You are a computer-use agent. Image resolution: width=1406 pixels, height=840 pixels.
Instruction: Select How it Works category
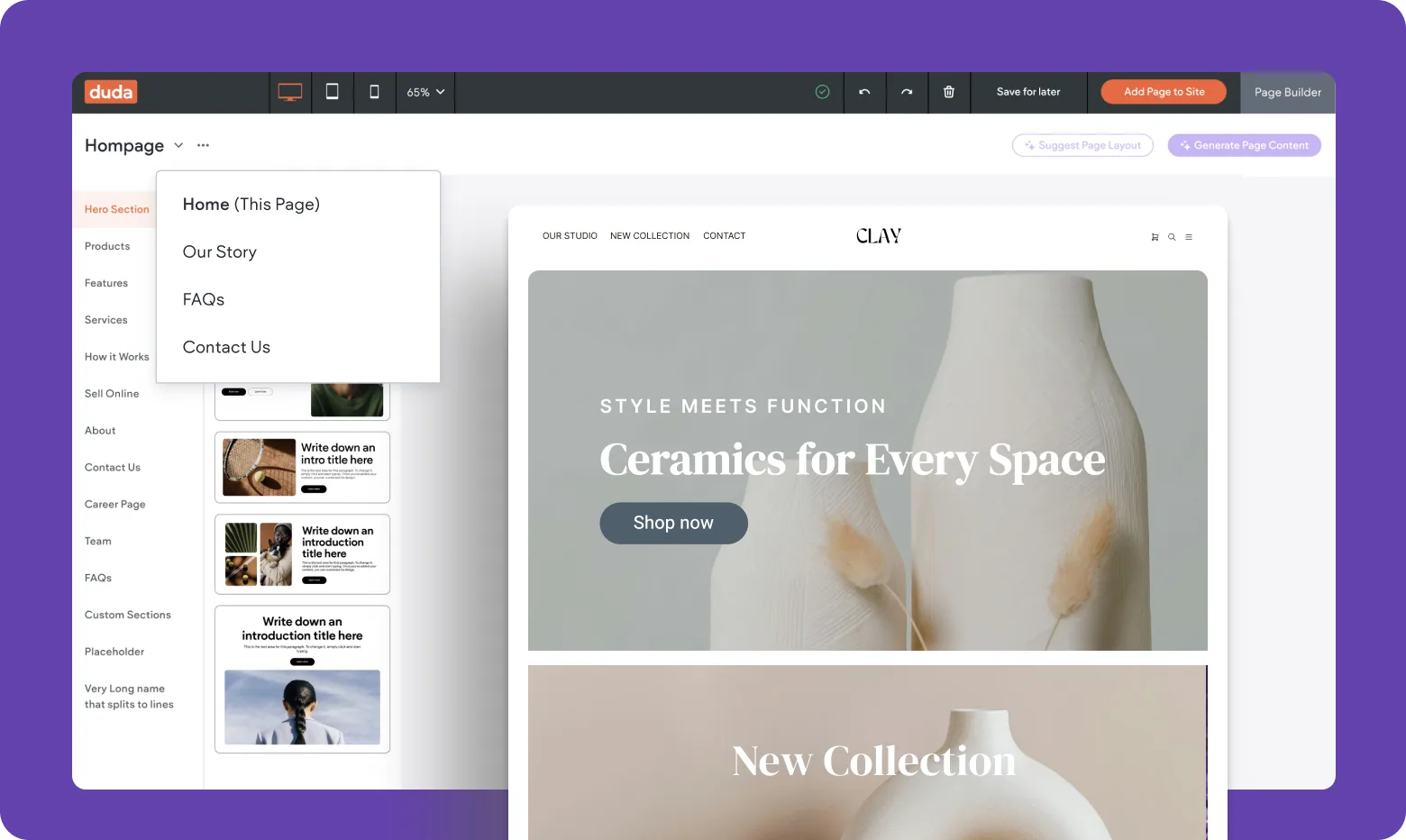point(117,357)
